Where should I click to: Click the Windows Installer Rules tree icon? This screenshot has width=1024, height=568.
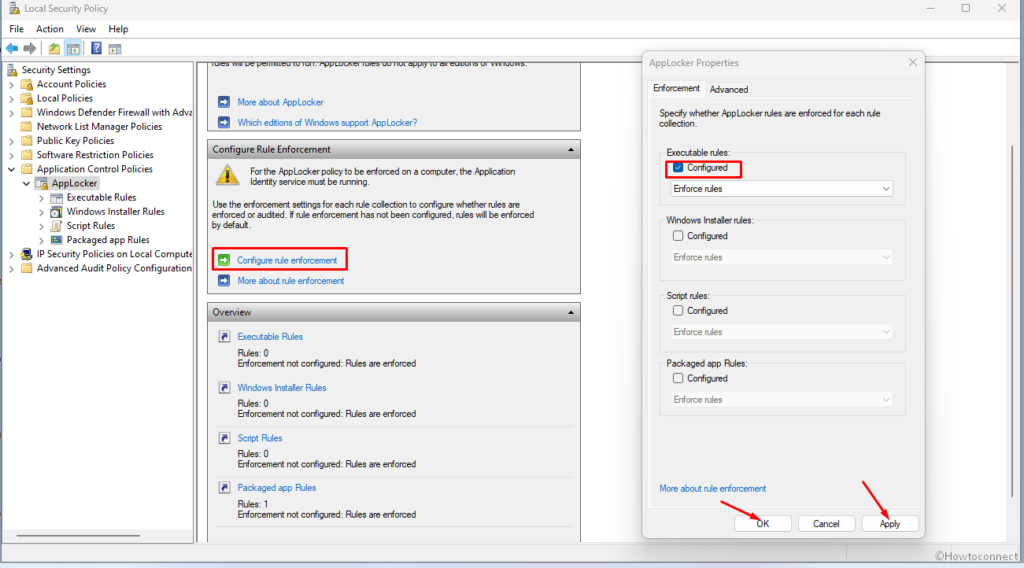(x=57, y=212)
